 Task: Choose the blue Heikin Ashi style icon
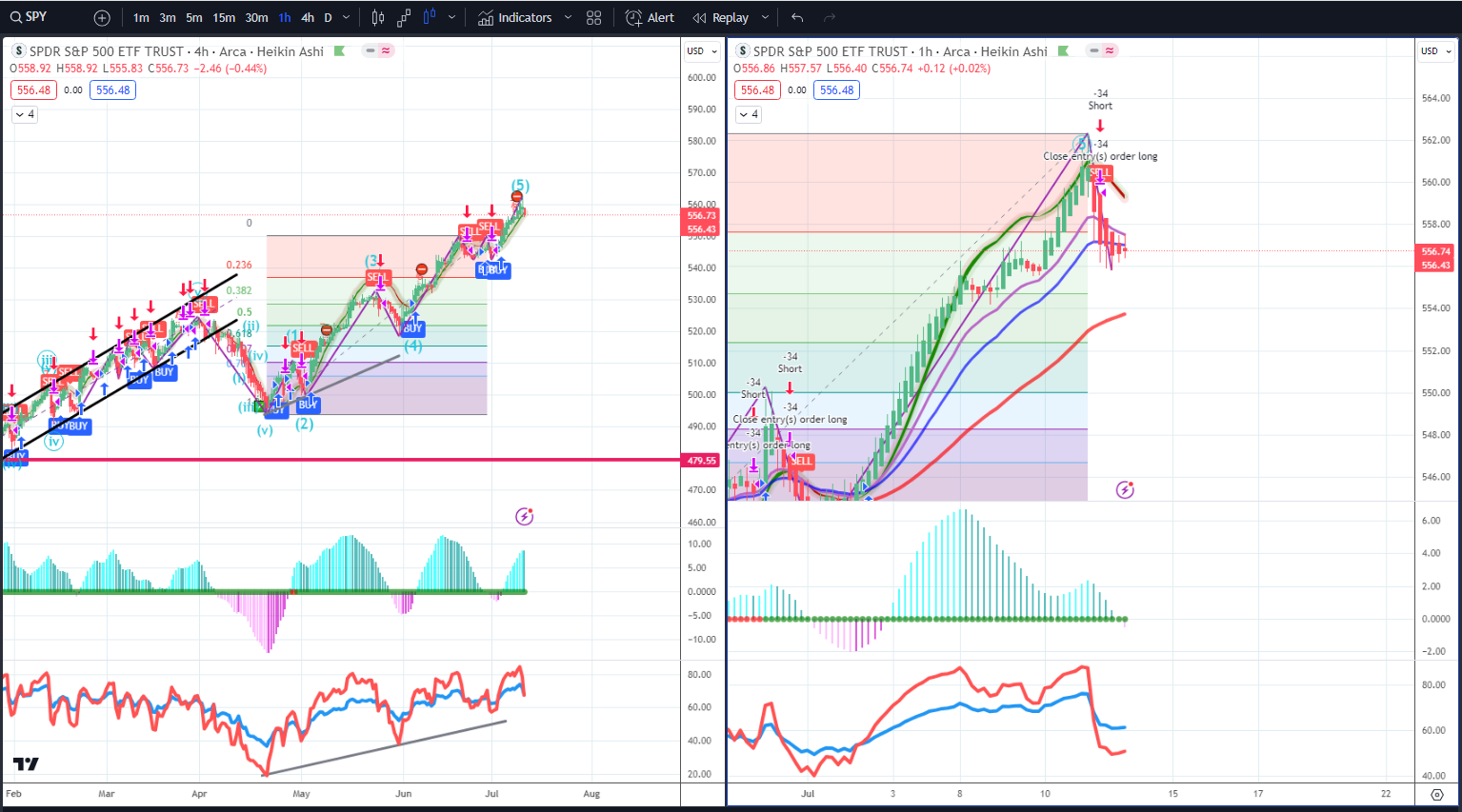(430, 17)
